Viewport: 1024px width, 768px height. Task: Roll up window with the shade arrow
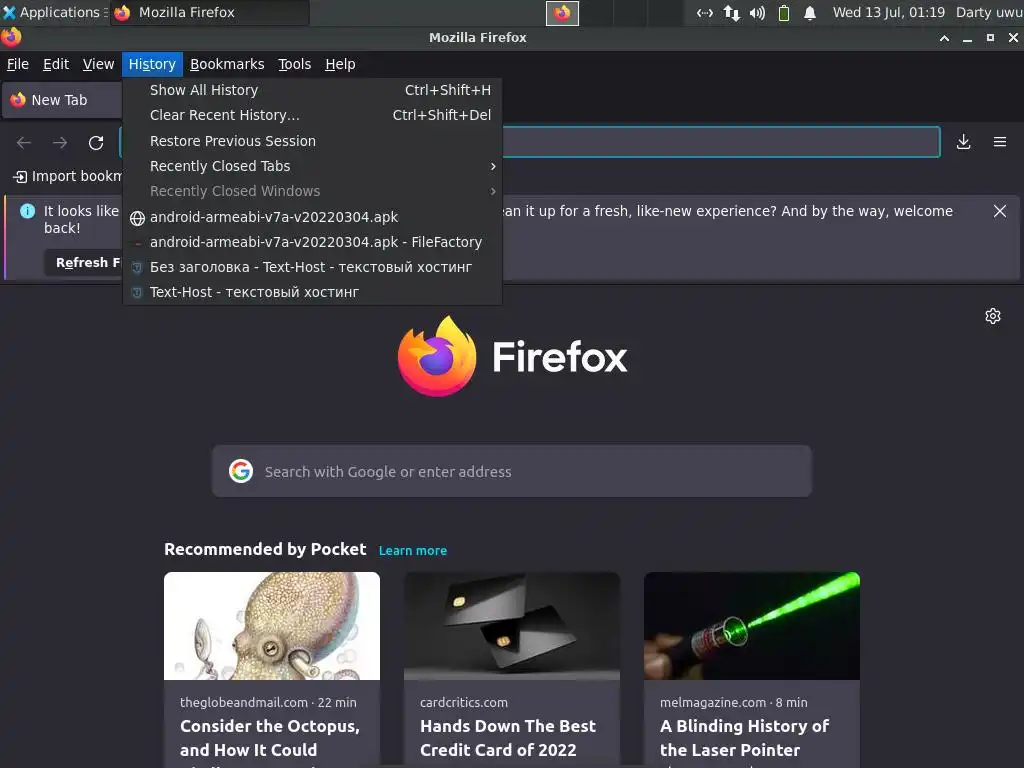click(x=944, y=38)
